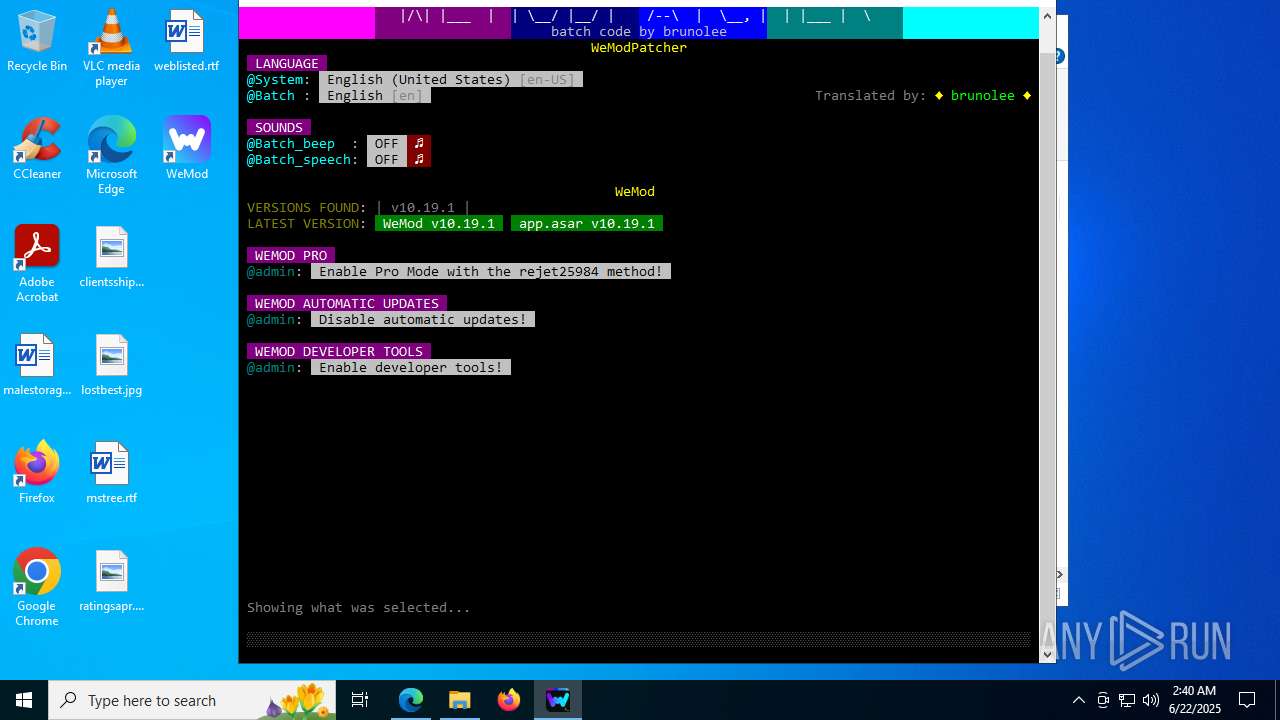Click WEMOD DEVELOPER TOOLS header
Image resolution: width=1280 pixels, height=720 pixels.
pos(339,351)
